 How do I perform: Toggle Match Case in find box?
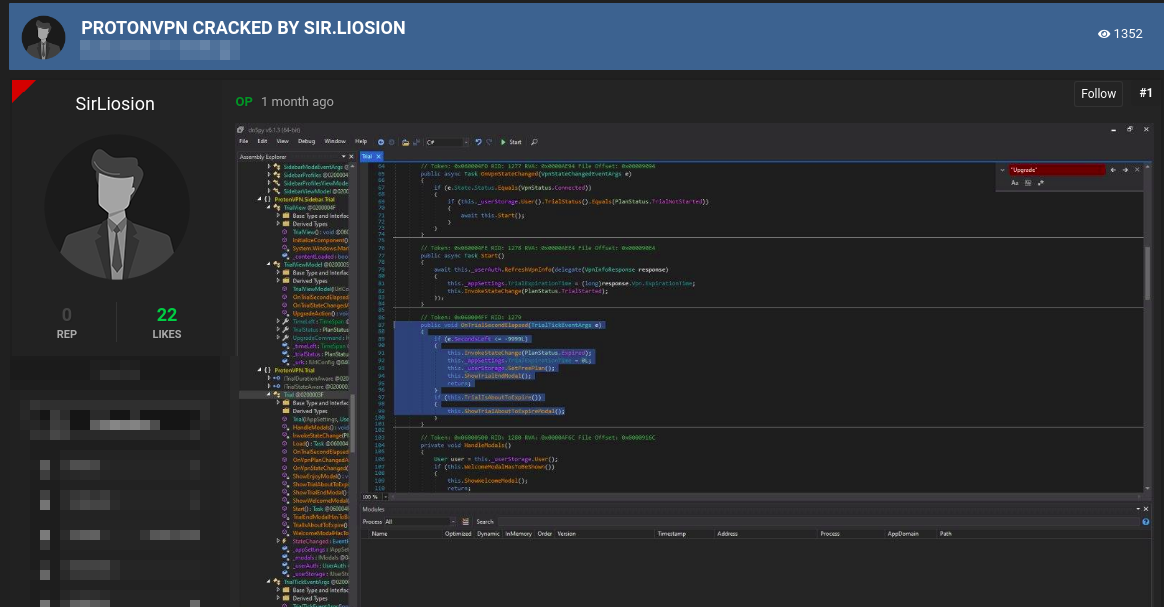coord(1015,183)
